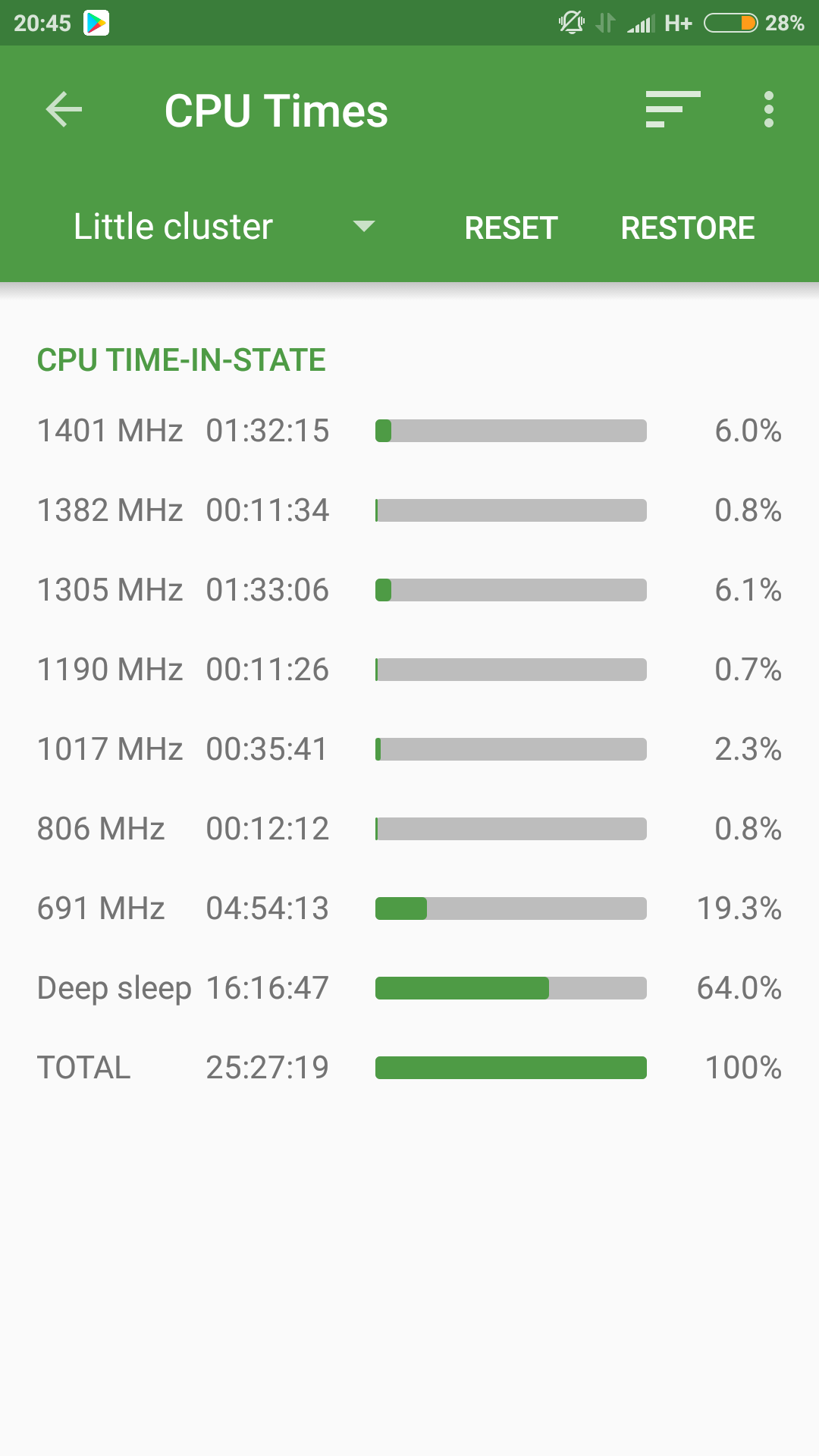Tap the signal strength icon
This screenshot has height=1456, width=819.
coord(640,24)
